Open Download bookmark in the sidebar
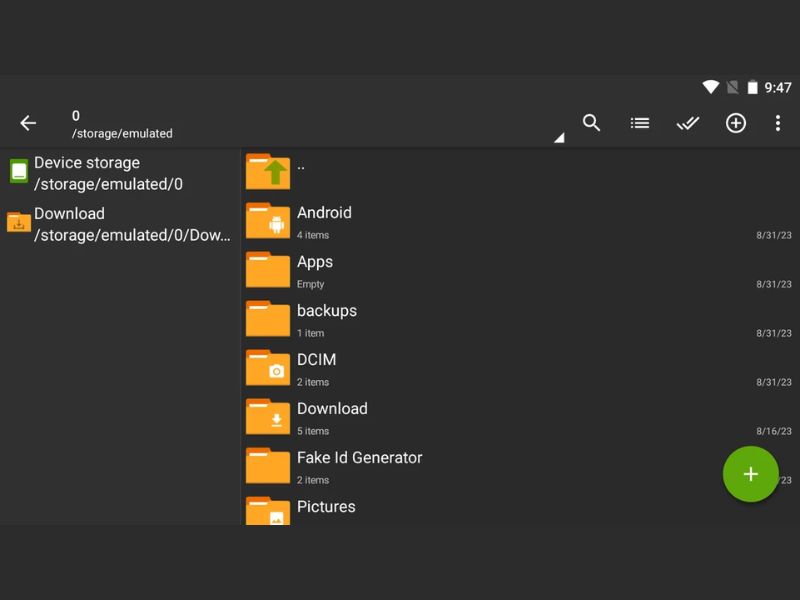Screen dimensions: 800x600 120,224
